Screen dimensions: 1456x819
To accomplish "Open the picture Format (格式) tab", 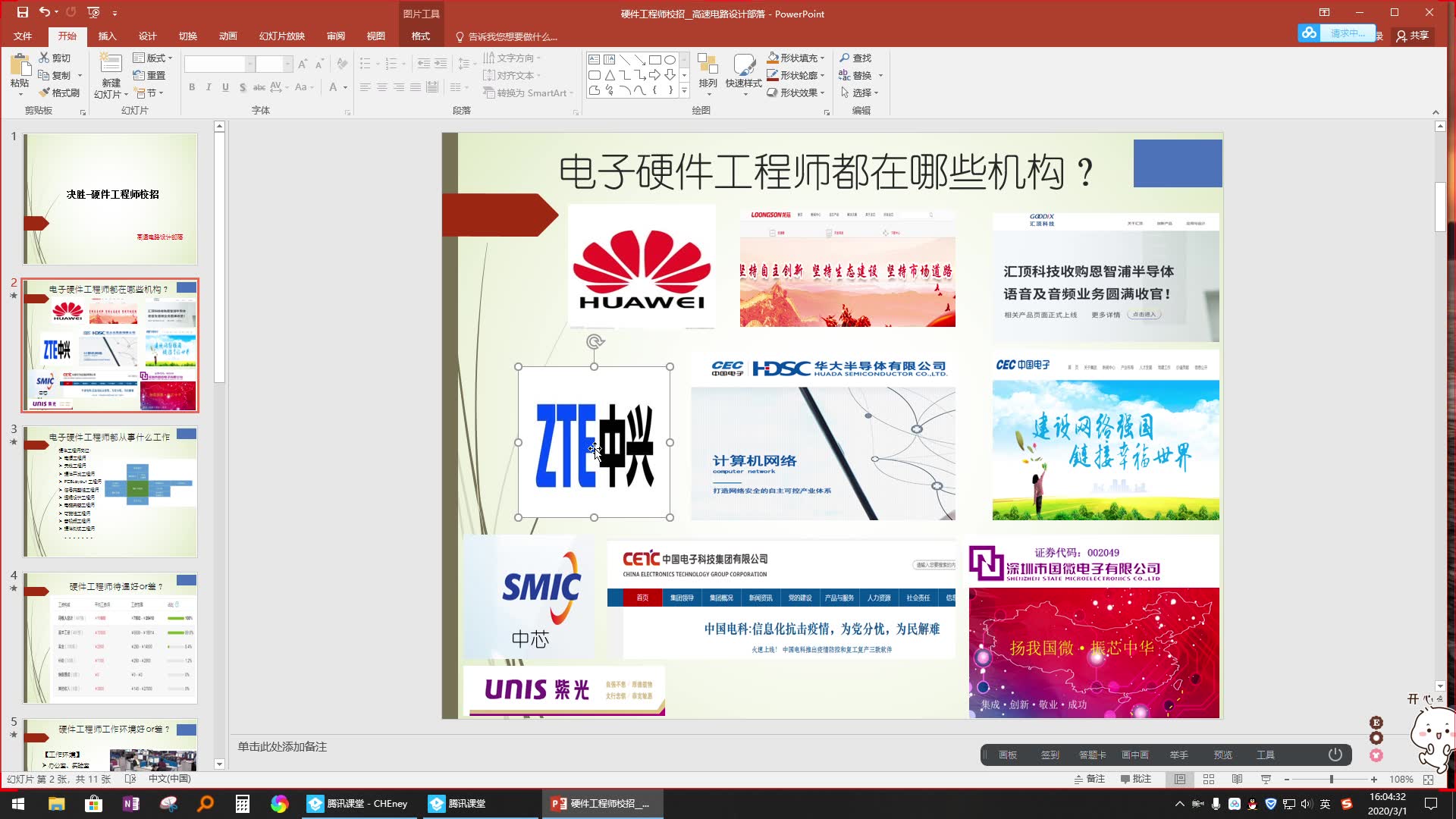I will click(421, 36).
